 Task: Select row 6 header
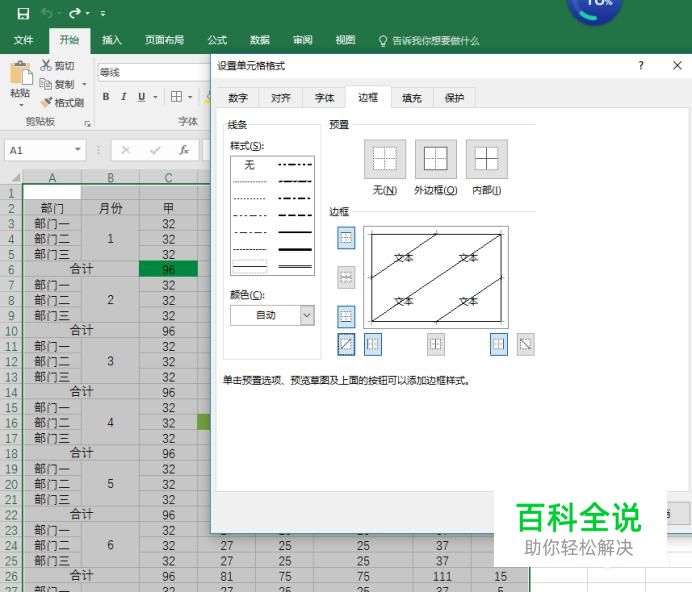click(11, 269)
